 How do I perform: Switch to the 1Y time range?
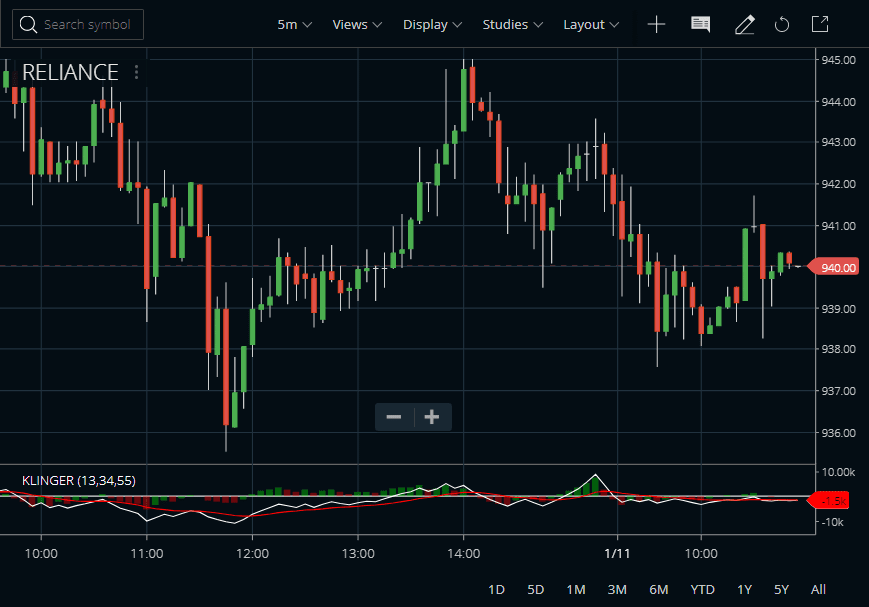(744, 589)
